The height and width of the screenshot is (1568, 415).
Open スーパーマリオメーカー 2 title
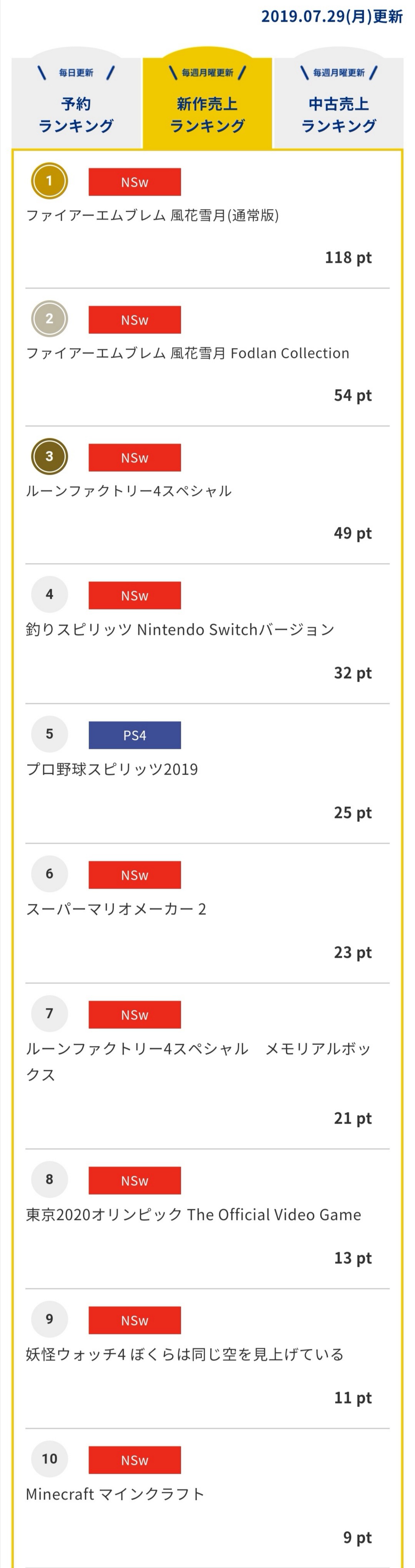tap(116, 910)
